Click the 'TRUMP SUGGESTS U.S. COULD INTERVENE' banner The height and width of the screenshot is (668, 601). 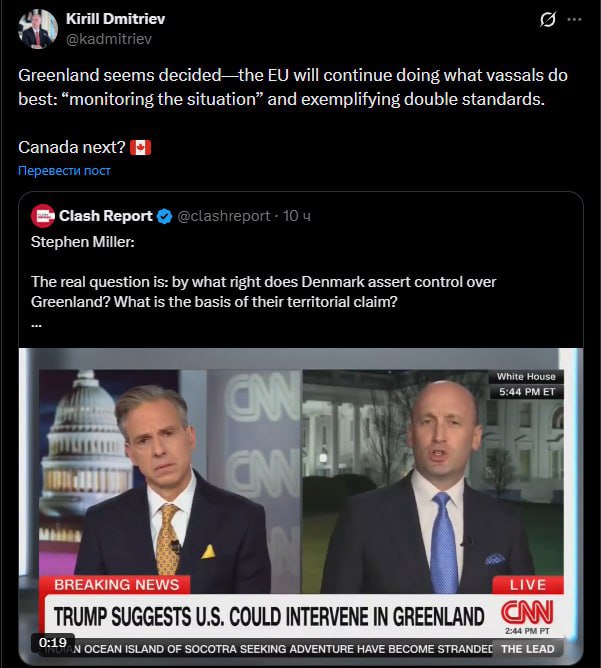click(x=269, y=616)
